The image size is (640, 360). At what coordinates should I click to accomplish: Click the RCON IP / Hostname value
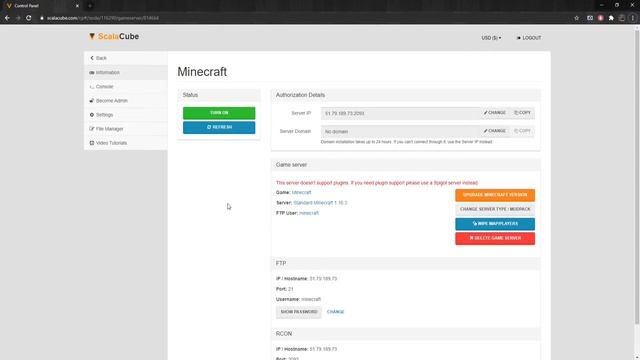pyautogui.click(x=323, y=349)
